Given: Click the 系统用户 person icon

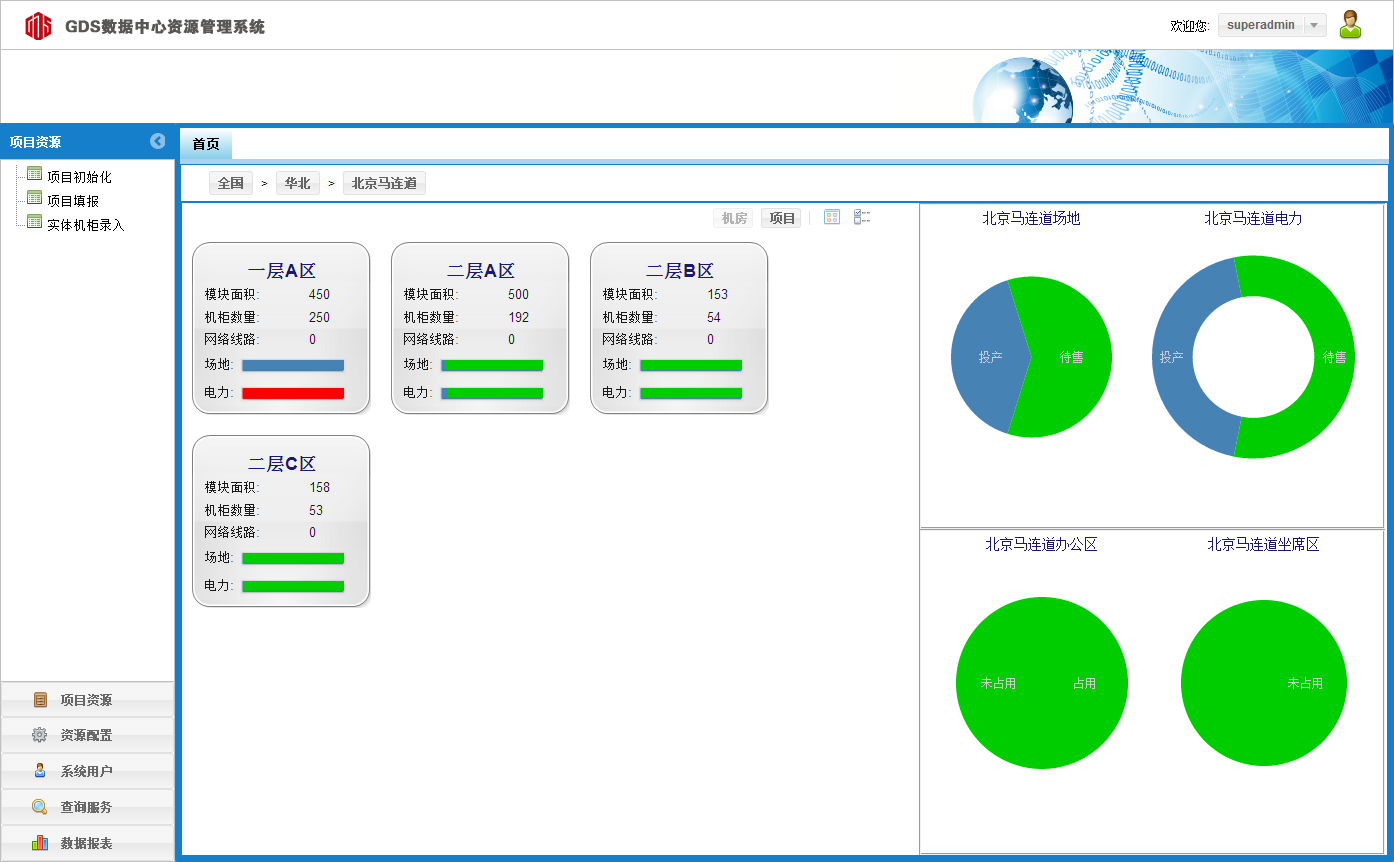Looking at the screenshot, I should [x=39, y=771].
